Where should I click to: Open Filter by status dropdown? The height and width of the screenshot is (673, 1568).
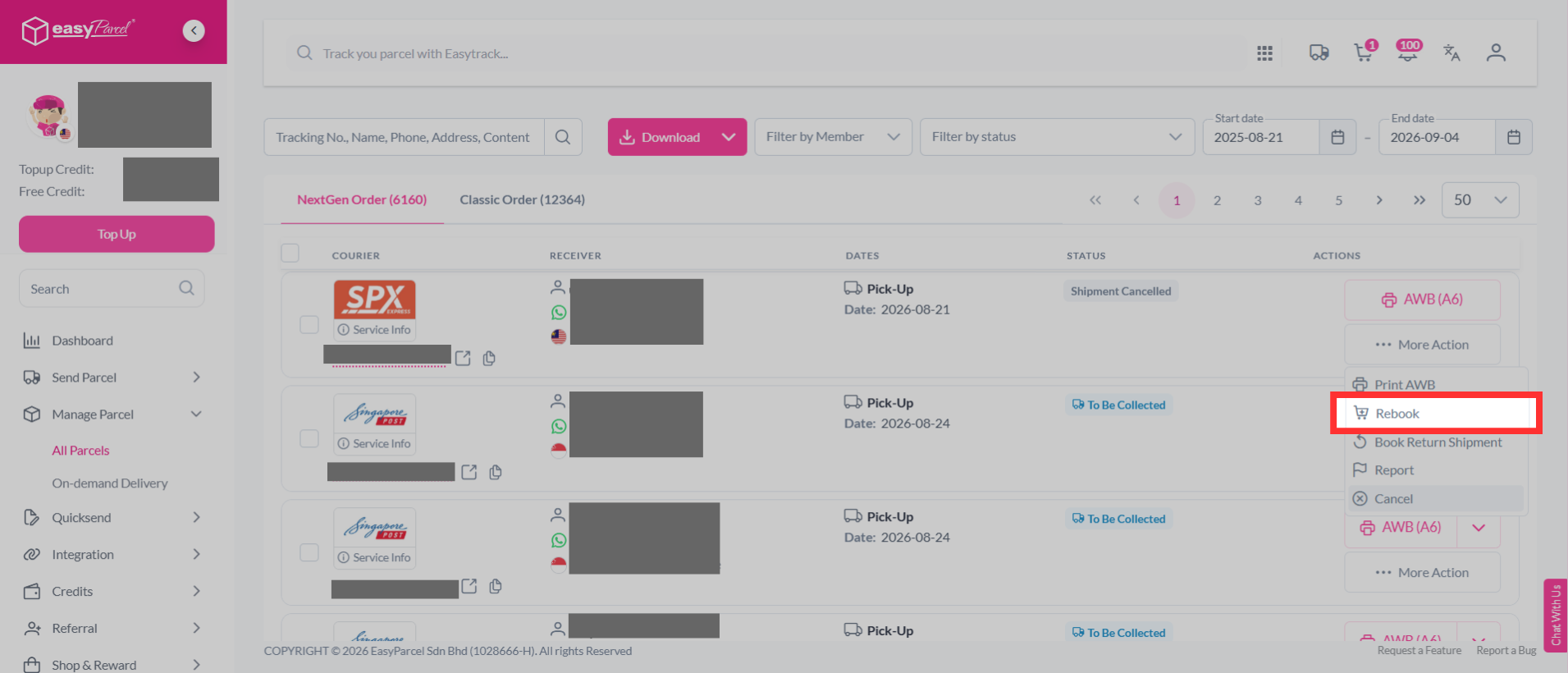[x=1057, y=137]
